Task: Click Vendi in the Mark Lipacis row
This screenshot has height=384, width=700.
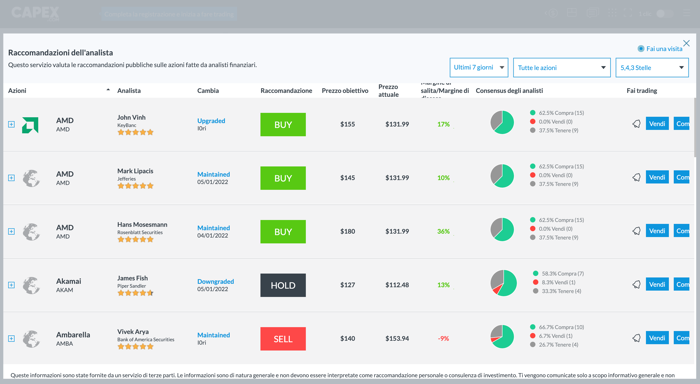Action: [x=657, y=177]
